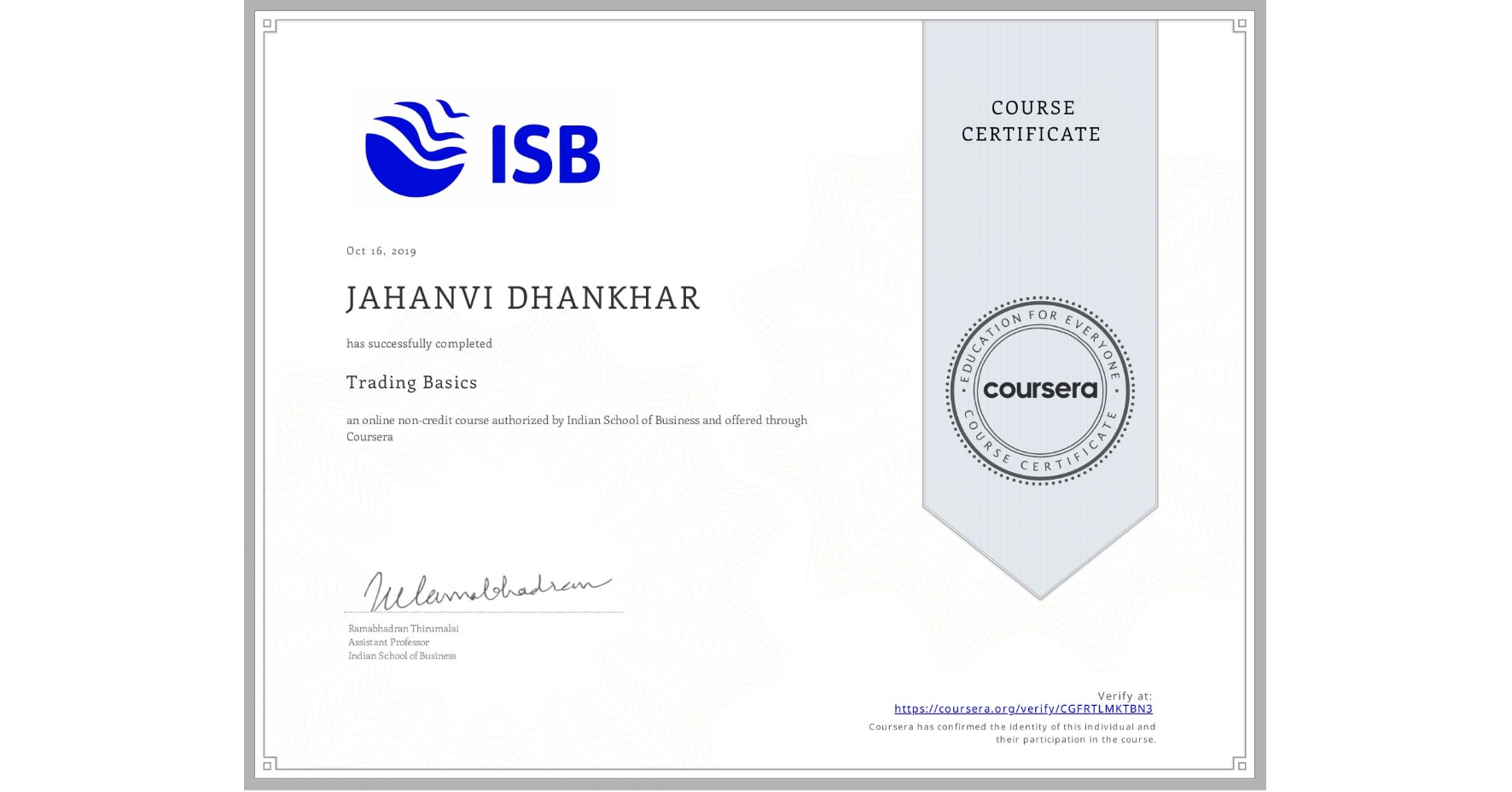Click the course title Trading Basics
1512x792 pixels.
tap(412, 382)
